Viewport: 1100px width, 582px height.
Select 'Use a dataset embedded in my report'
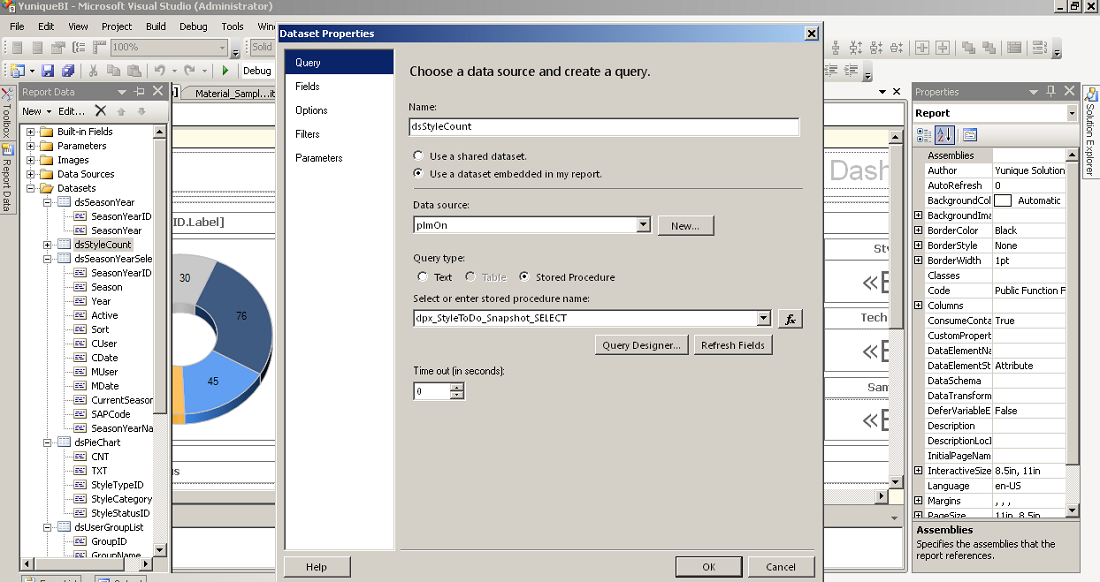(419, 173)
